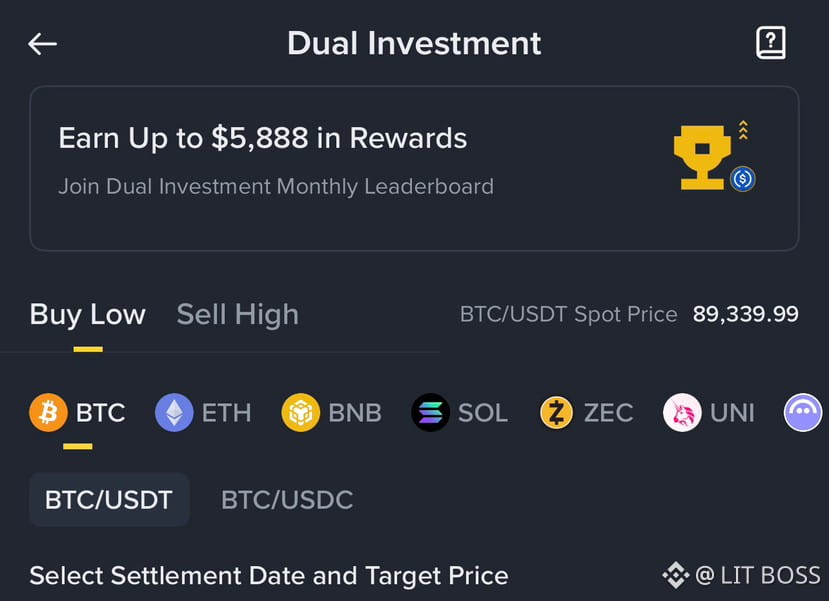Select the BTC/USDC pair chip
829x601 pixels.
287,499
